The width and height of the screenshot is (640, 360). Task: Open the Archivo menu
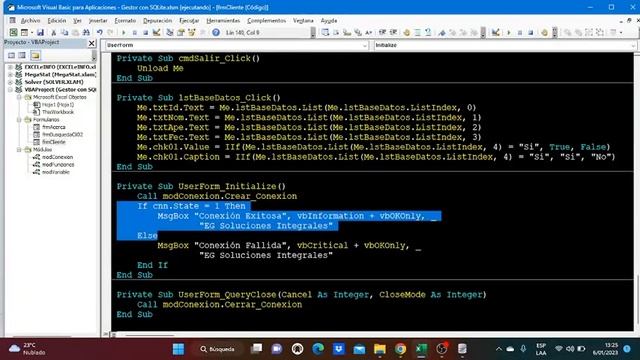coord(30,20)
